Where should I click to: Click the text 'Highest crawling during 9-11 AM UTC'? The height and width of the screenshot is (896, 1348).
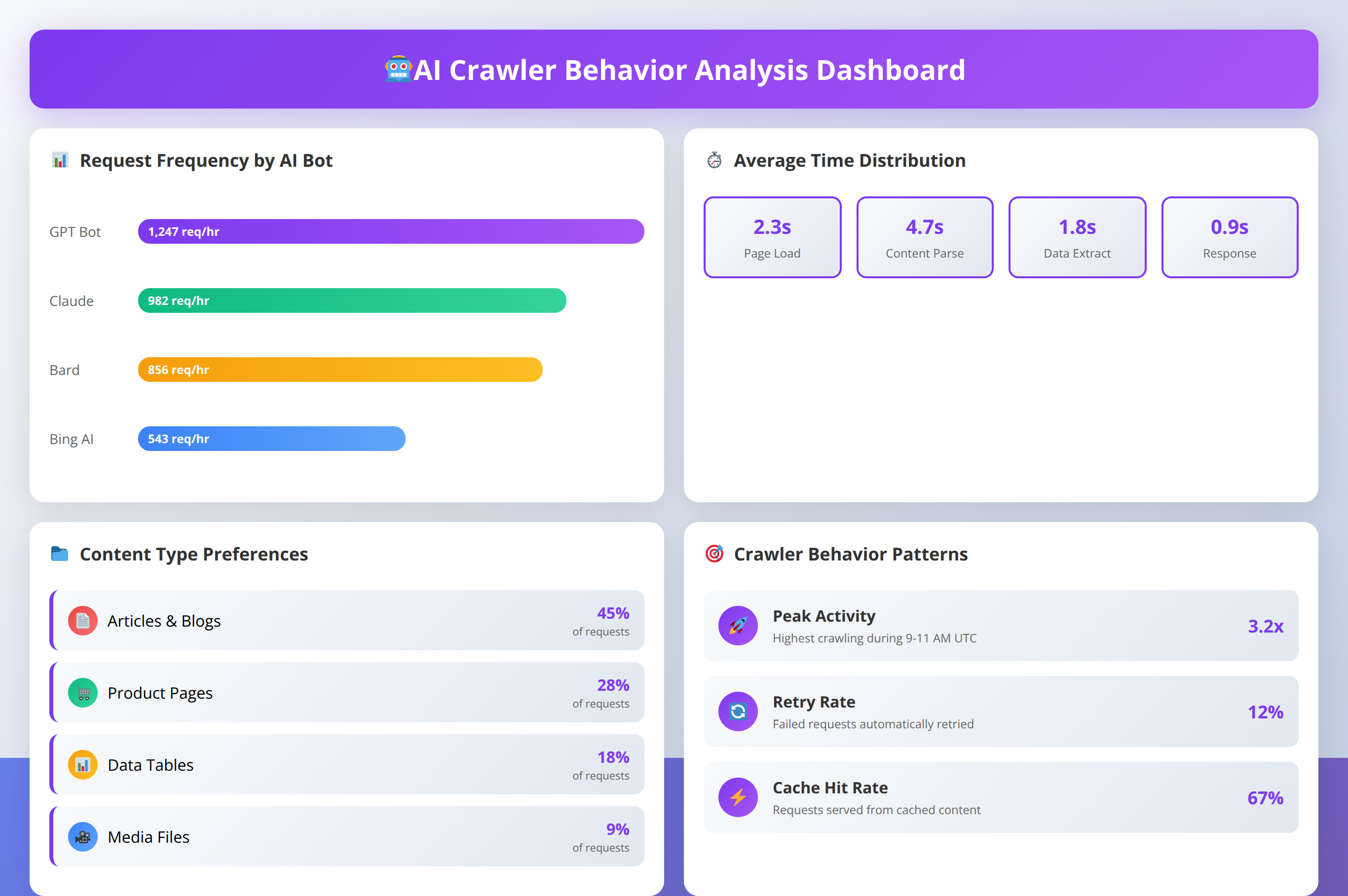(x=875, y=638)
